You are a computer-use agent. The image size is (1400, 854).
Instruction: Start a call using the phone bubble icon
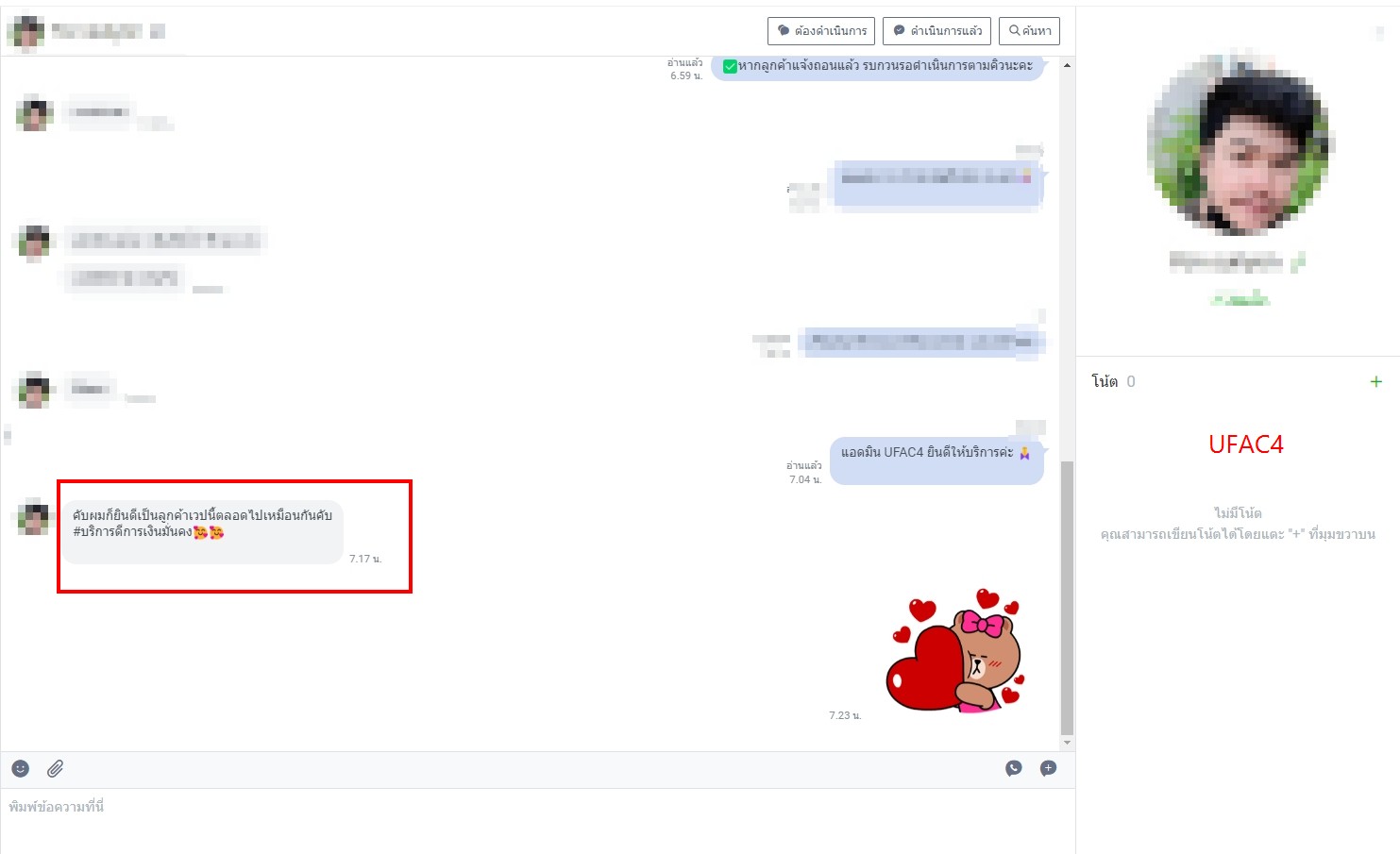coord(1014,769)
